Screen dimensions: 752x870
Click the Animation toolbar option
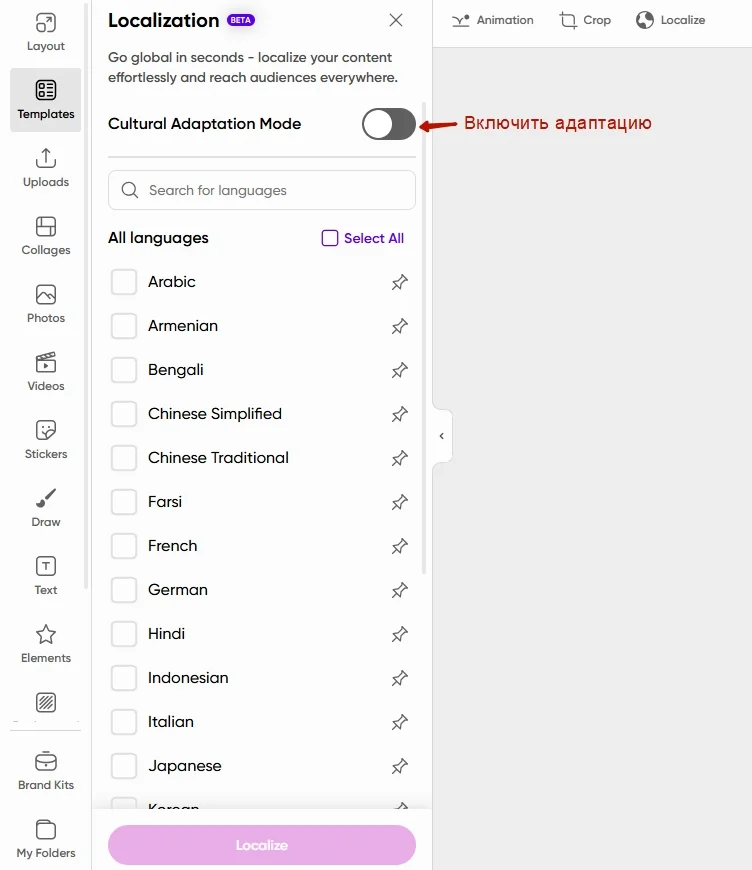coord(493,20)
